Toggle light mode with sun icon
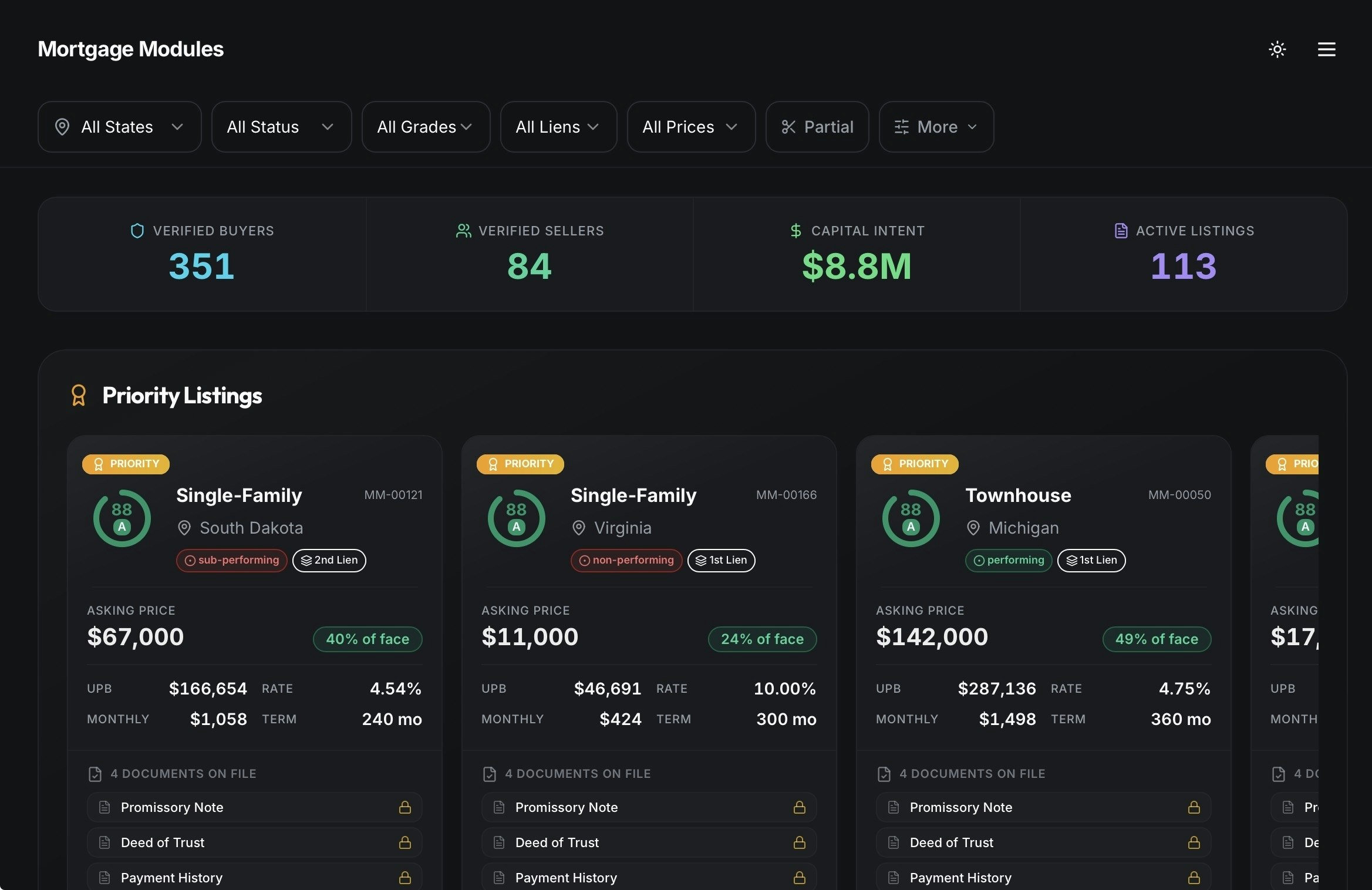This screenshot has height=890, width=1372. pyautogui.click(x=1277, y=49)
